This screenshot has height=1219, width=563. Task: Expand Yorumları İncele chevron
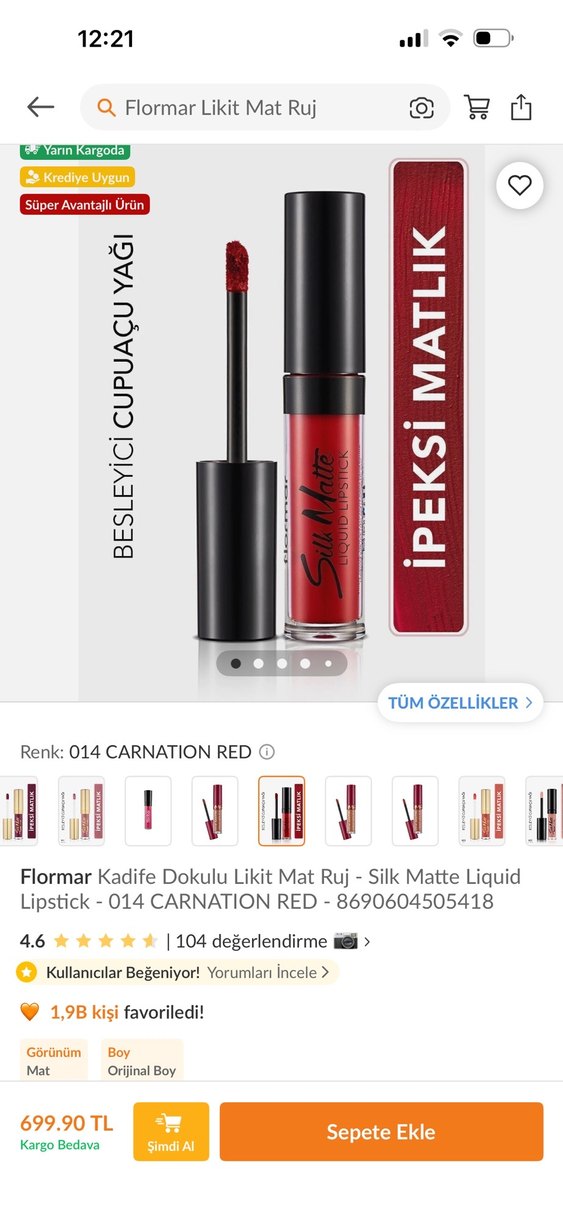tap(325, 972)
